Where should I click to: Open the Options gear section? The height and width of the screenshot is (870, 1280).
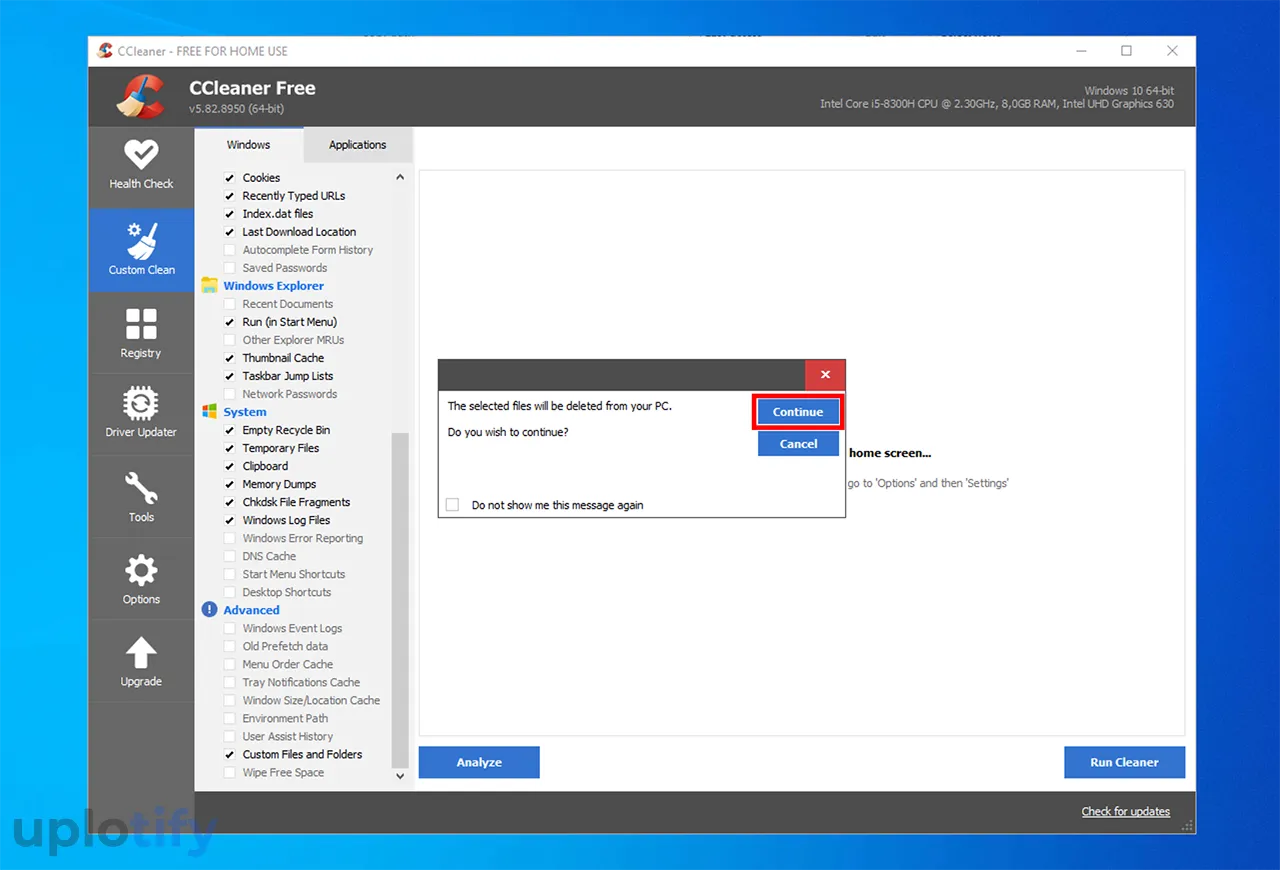pos(141,579)
